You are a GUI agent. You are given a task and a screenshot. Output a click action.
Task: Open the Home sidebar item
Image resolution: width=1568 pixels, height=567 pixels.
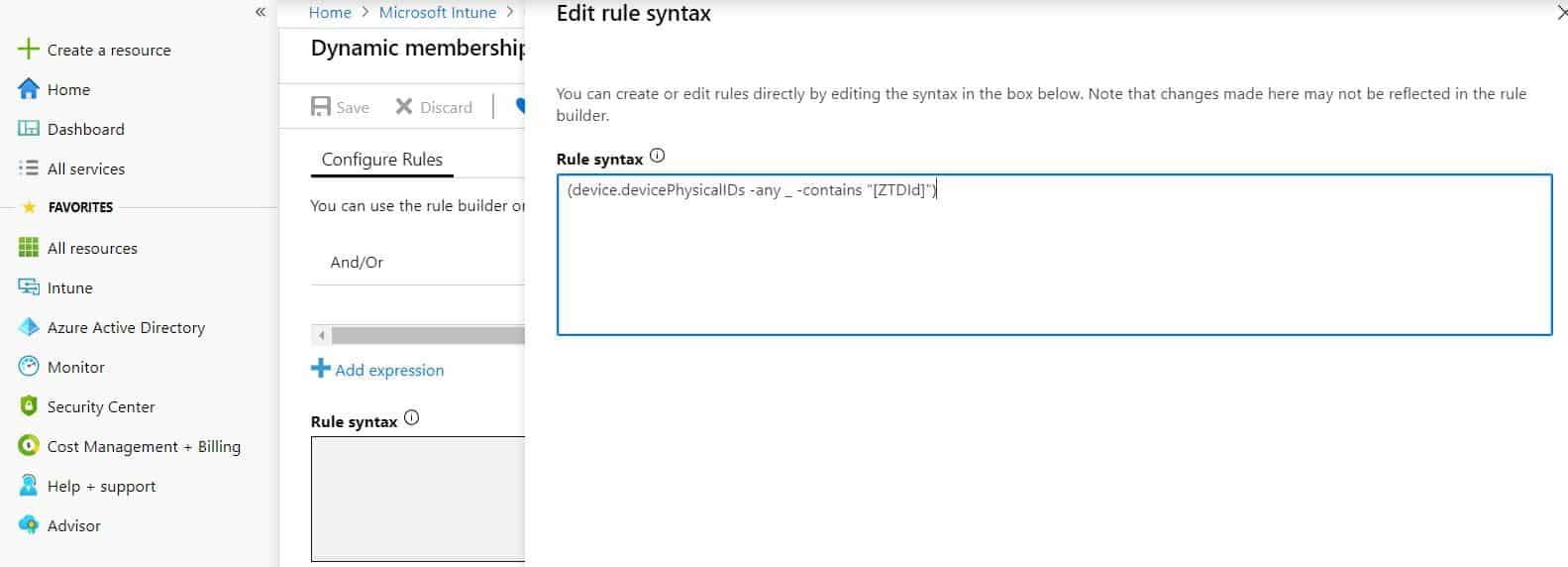coord(68,89)
